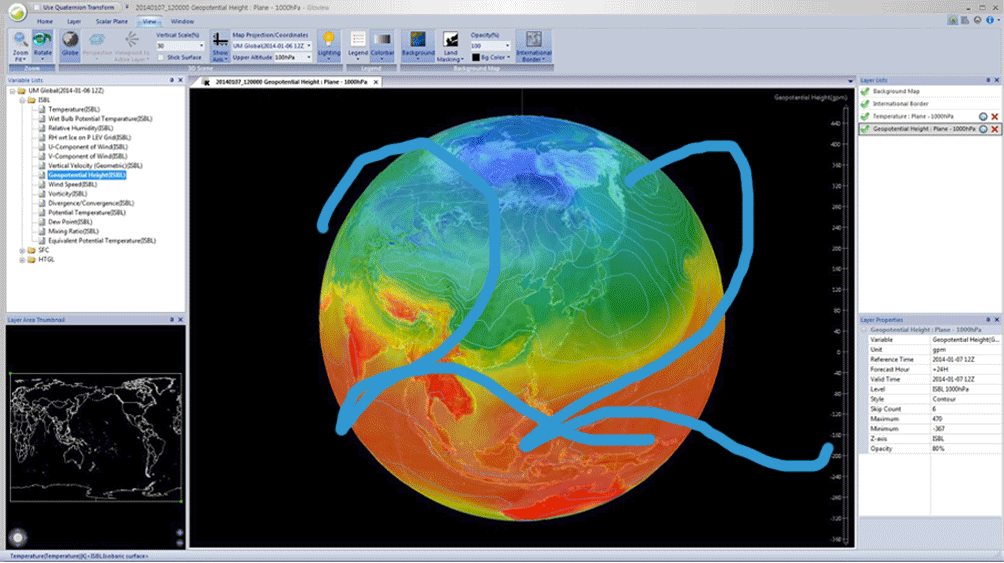
Task: Pin the Layer Area Thumbnail panel
Action: point(172,320)
